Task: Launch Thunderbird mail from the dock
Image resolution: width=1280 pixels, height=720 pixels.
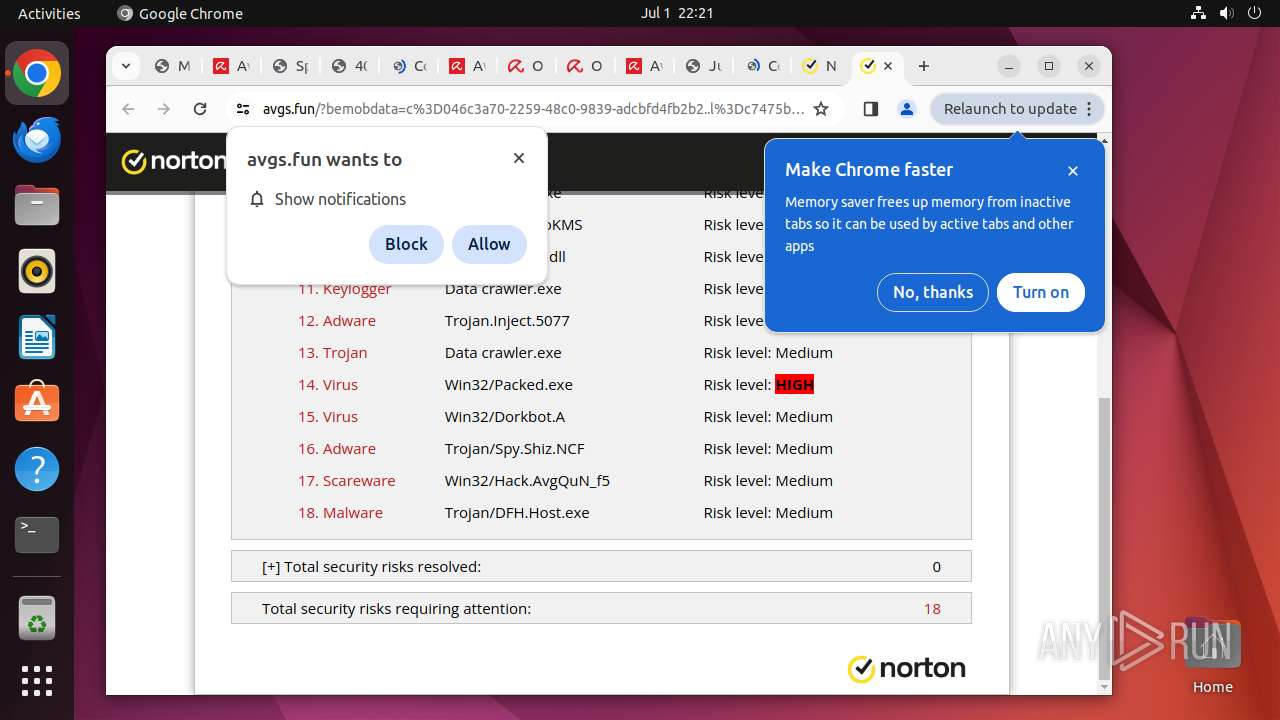Action: click(x=37, y=140)
